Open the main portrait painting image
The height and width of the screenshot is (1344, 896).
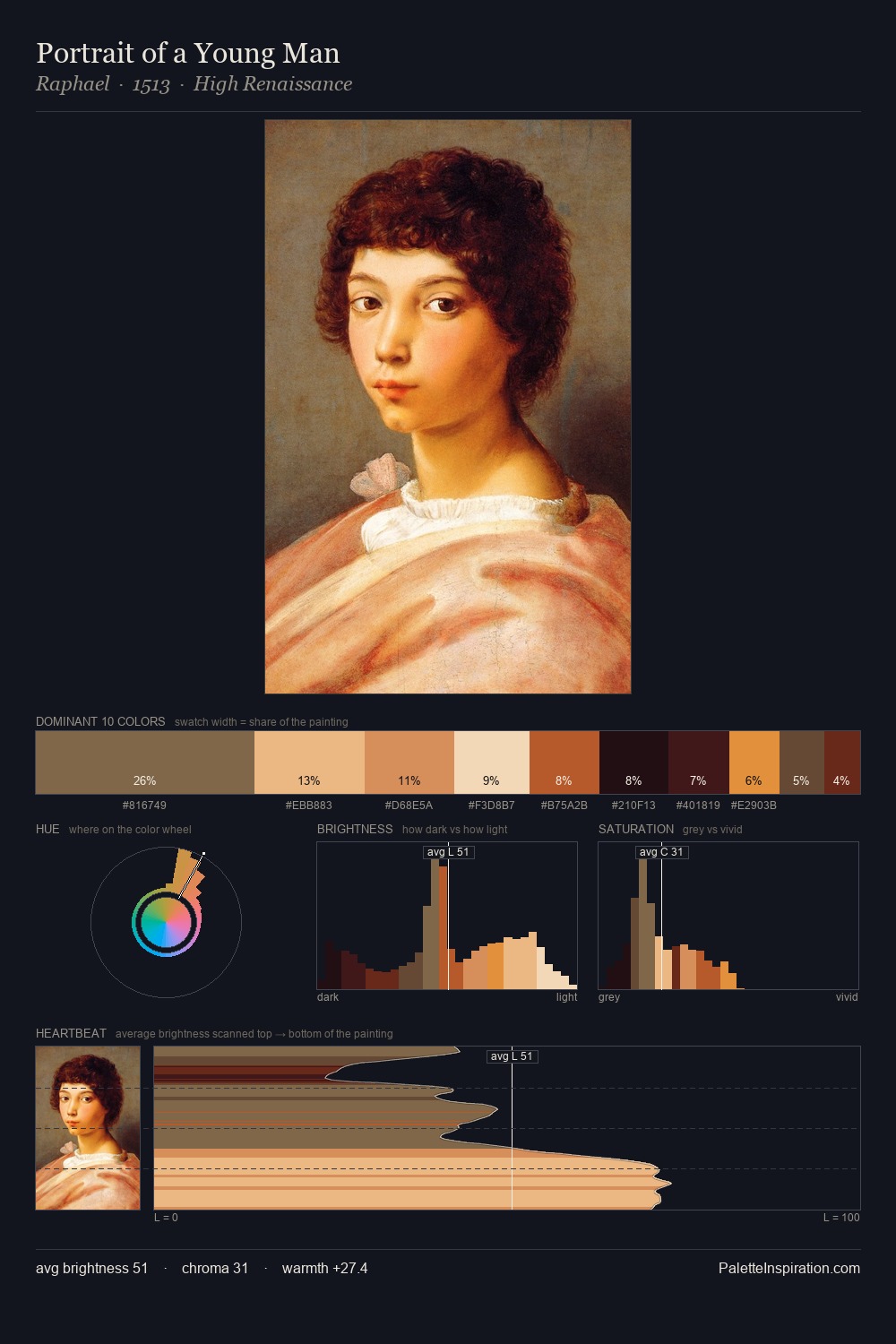click(448, 407)
